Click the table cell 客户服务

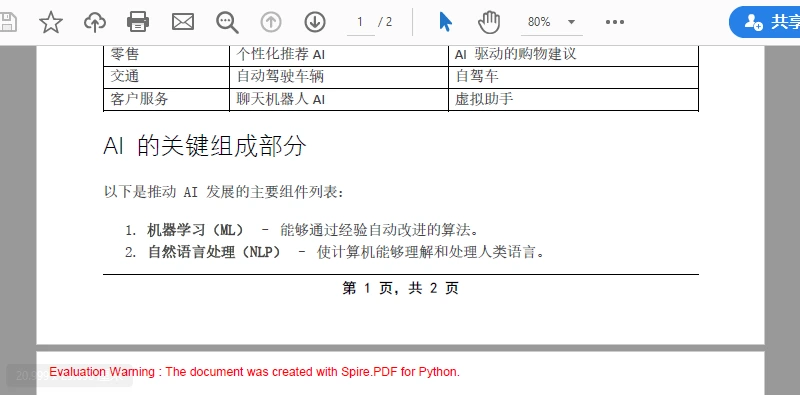click(166, 99)
